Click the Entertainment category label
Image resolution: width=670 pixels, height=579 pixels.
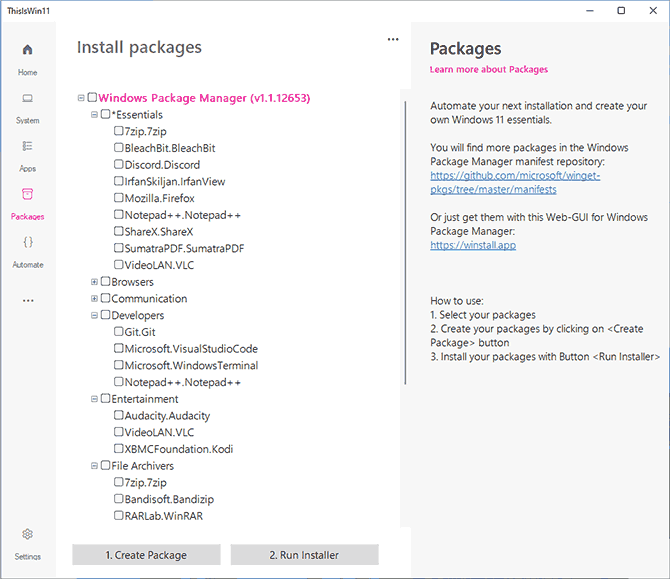(x=144, y=399)
